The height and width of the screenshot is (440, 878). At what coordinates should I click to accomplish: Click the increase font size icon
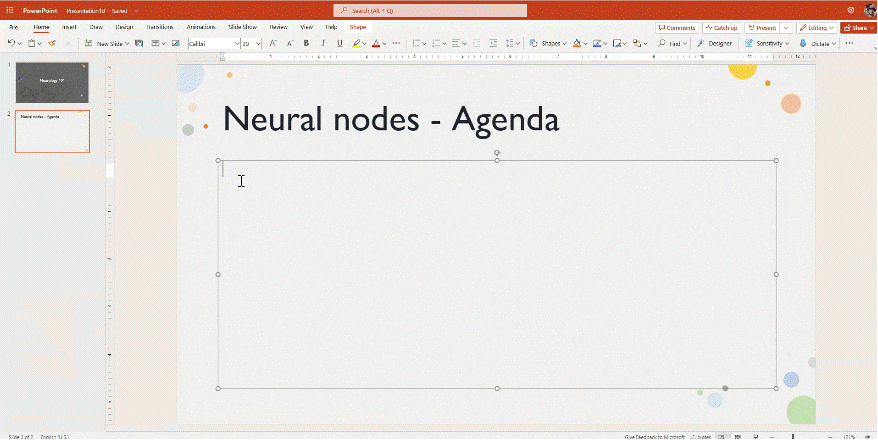pos(273,44)
